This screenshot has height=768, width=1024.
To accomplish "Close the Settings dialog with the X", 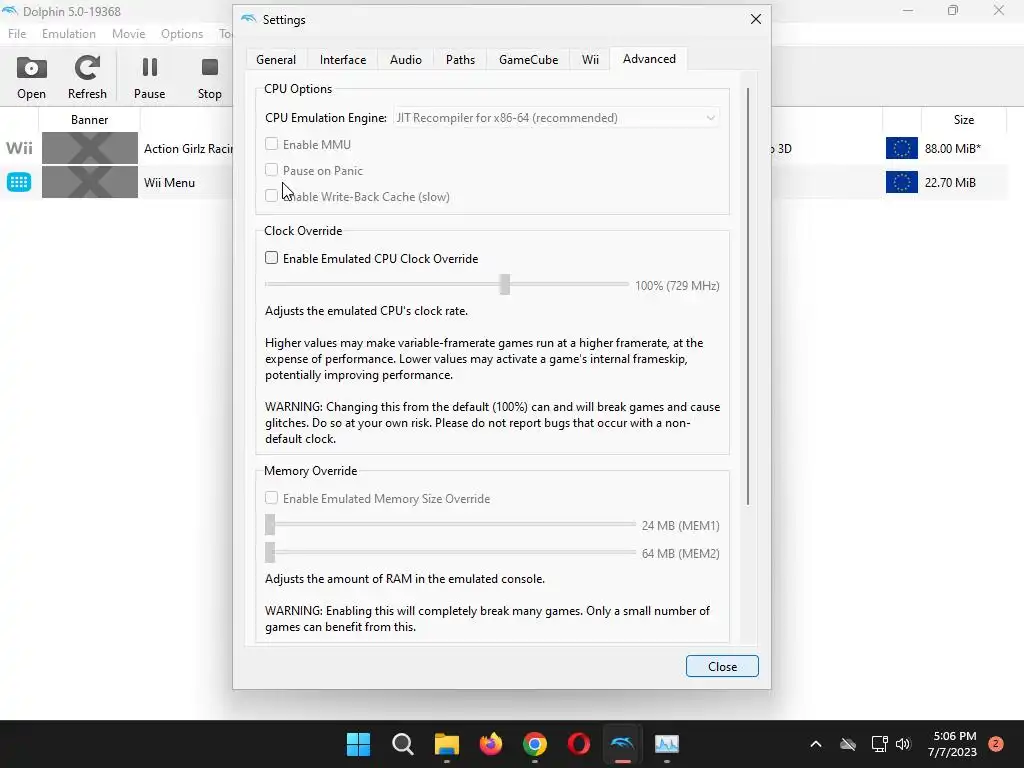I will (x=756, y=20).
